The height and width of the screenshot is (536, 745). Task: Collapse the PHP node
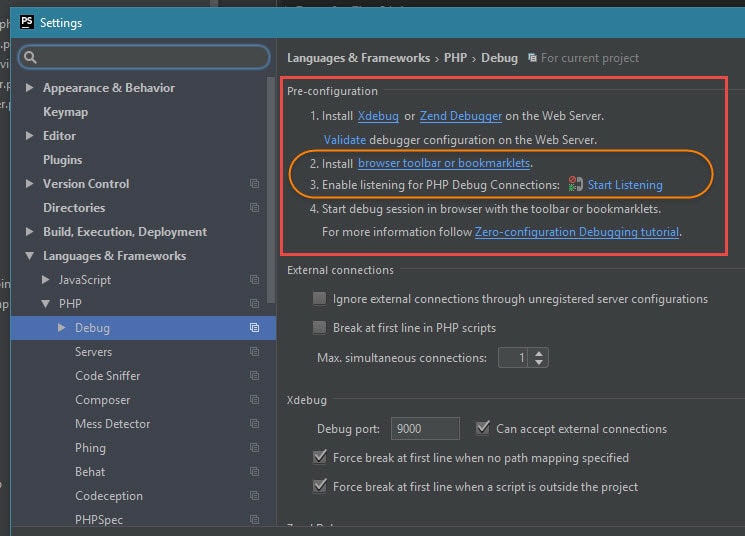(46, 304)
